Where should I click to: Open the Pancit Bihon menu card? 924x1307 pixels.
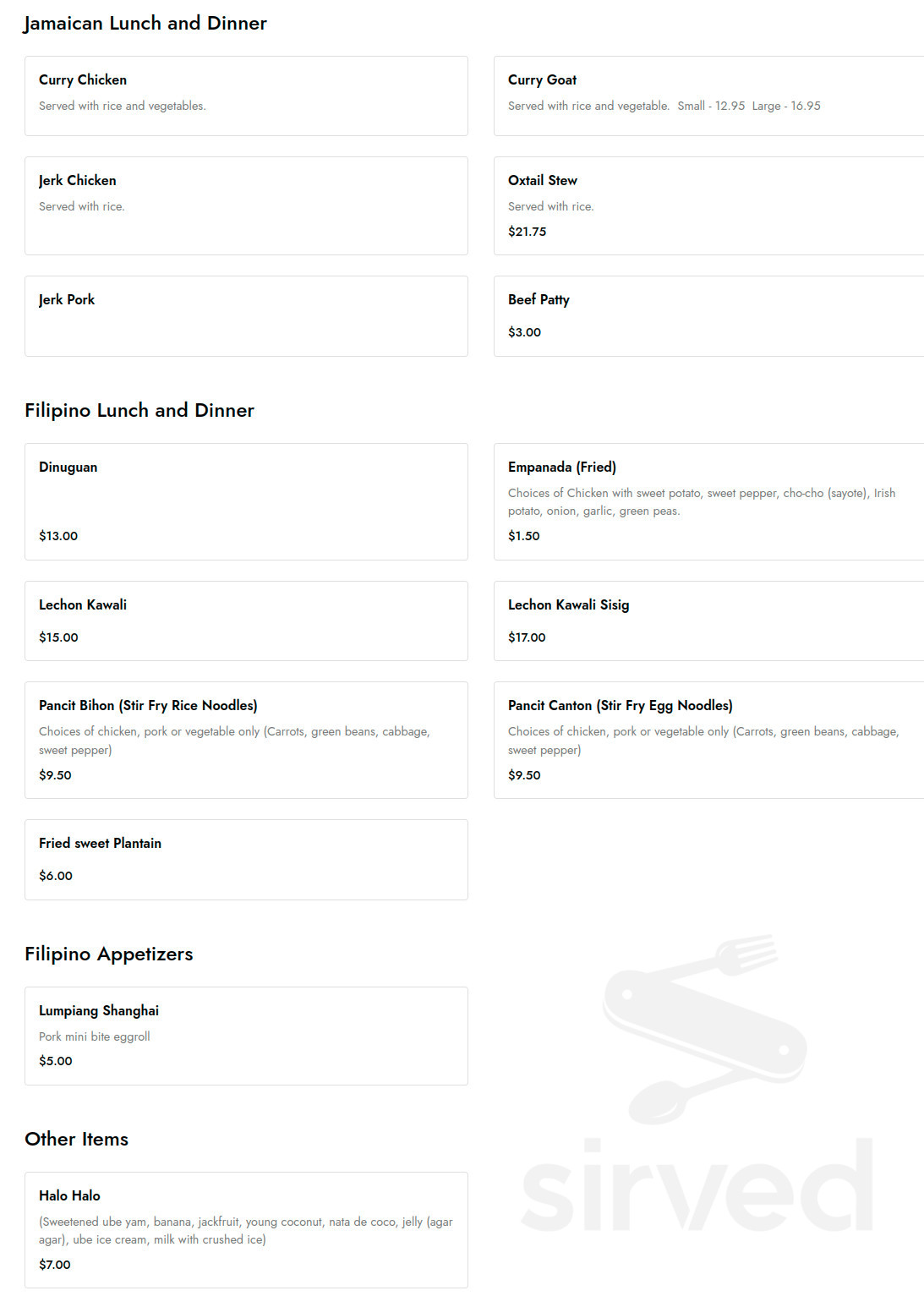[246, 740]
